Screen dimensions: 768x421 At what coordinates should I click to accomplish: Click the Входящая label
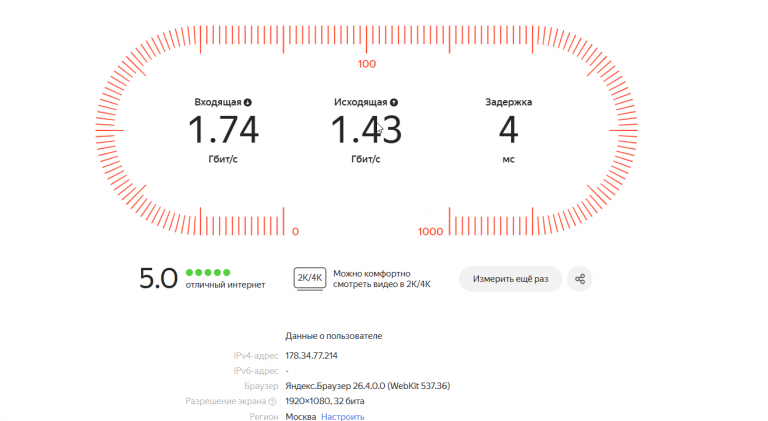217,102
